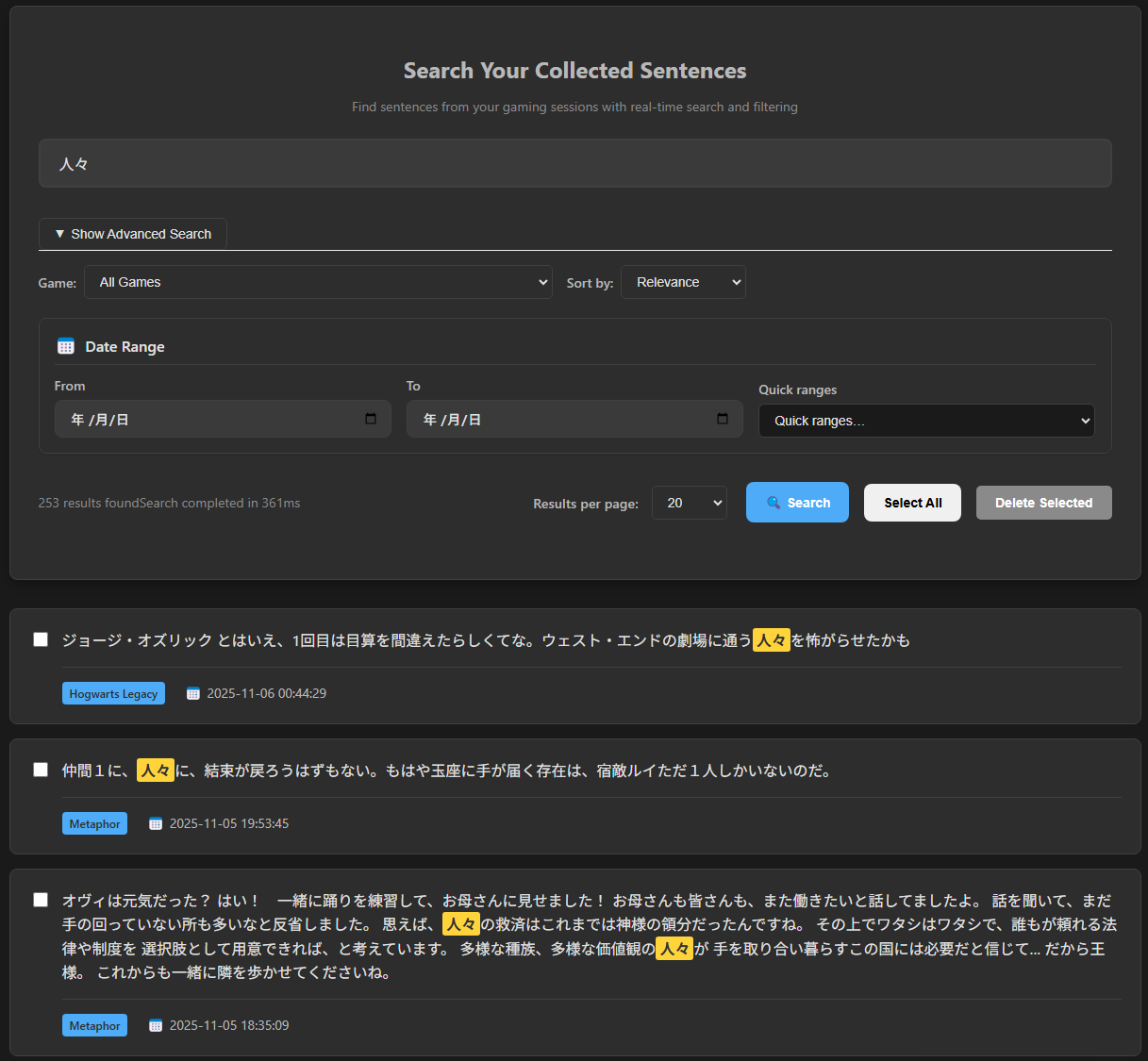Open the Sort by Relevance dropdown
The image size is (1148, 1061).
683,282
